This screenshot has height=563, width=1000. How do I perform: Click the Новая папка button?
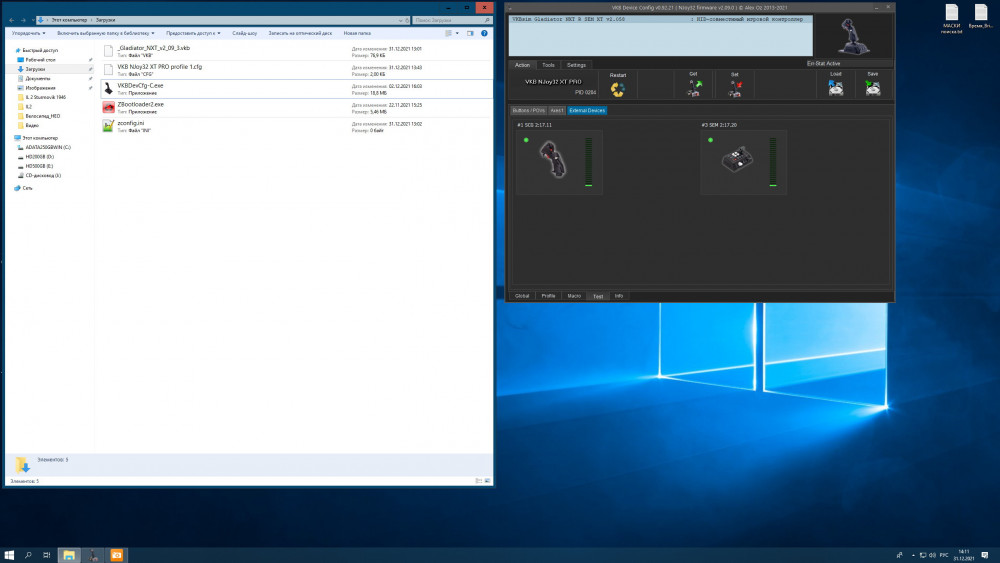pos(357,33)
